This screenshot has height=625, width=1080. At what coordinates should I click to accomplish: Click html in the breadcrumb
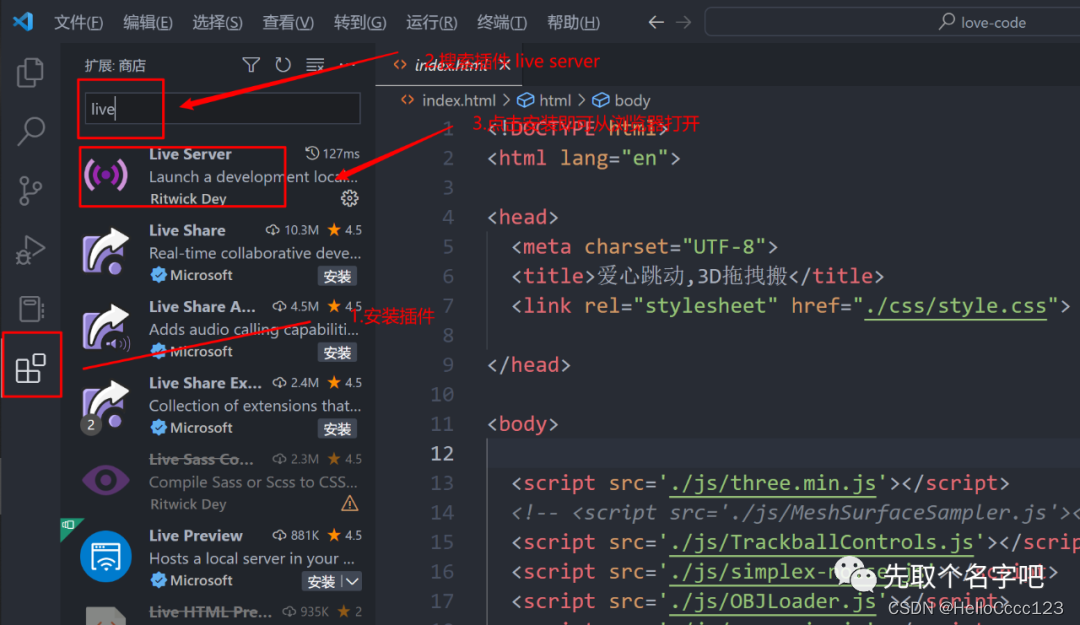point(554,101)
